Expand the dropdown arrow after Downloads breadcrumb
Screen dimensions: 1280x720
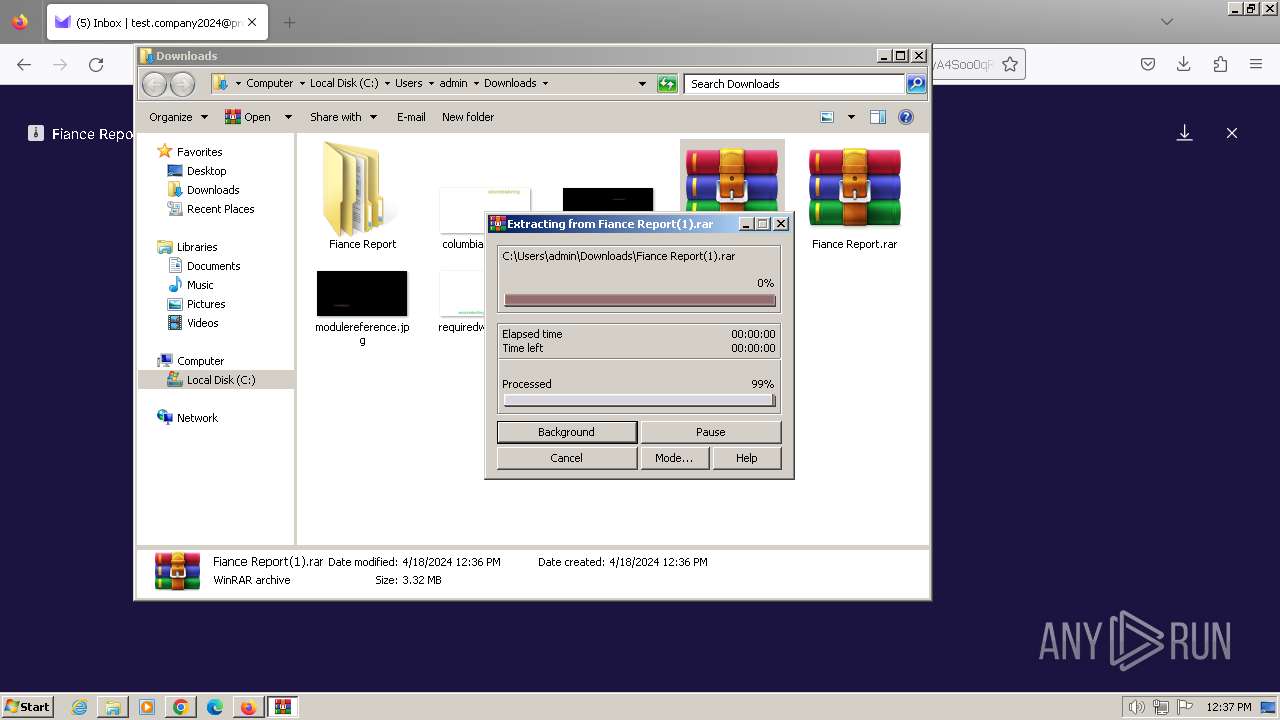(545, 83)
